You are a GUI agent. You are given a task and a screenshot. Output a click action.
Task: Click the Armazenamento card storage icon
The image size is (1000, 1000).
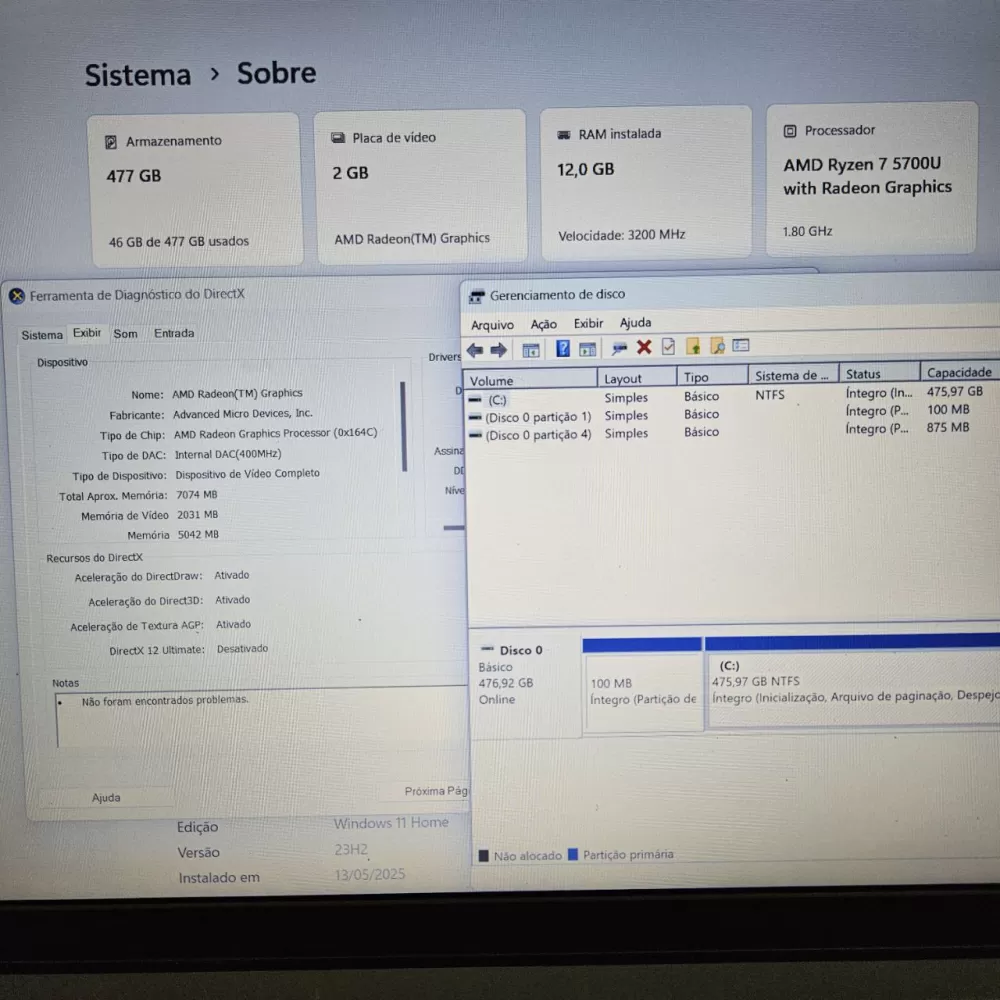point(111,142)
